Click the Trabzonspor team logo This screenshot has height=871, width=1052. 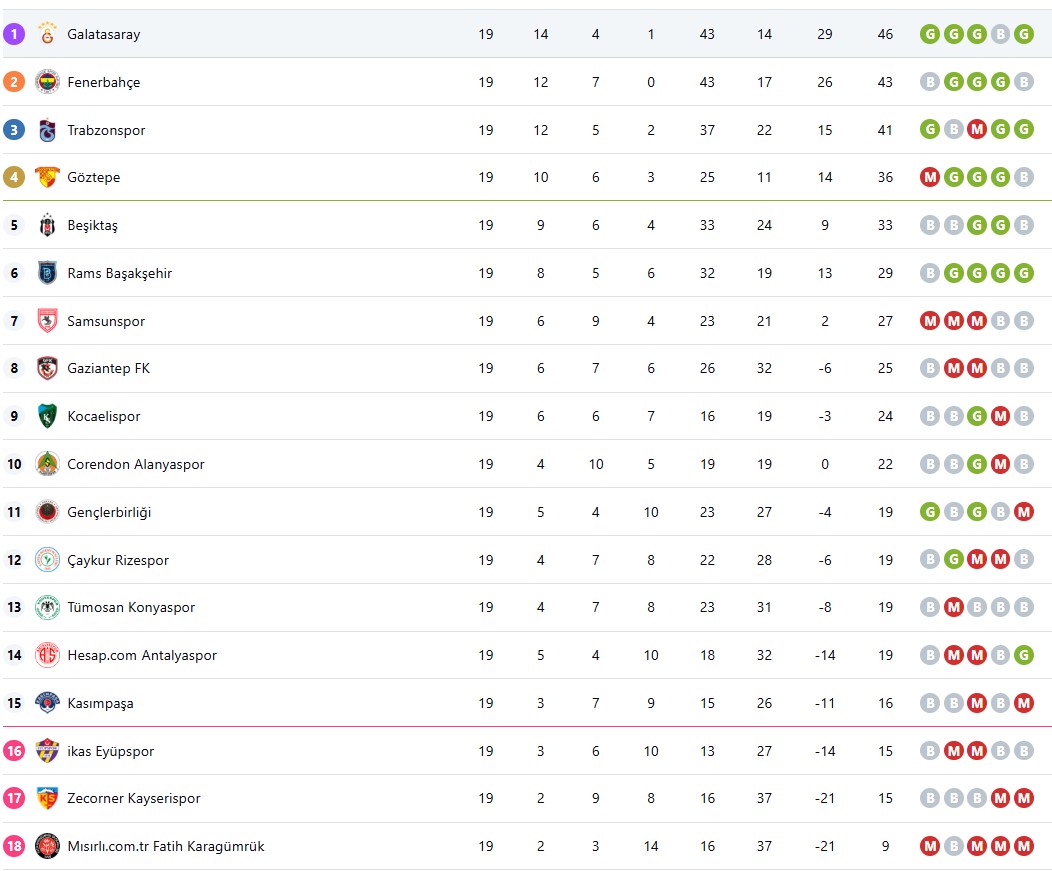[47, 130]
